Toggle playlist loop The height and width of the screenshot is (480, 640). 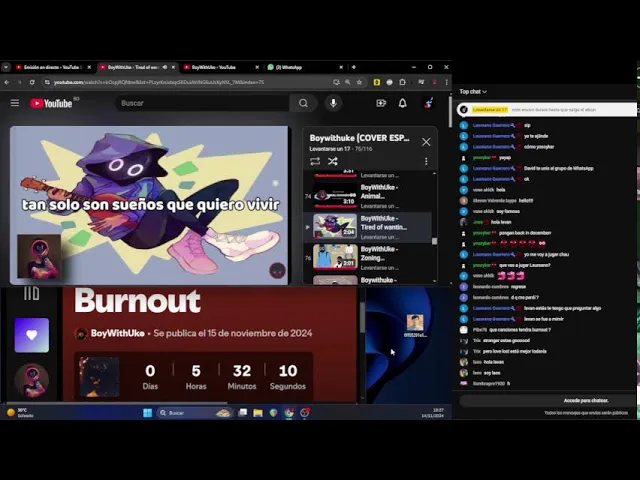[x=315, y=161]
